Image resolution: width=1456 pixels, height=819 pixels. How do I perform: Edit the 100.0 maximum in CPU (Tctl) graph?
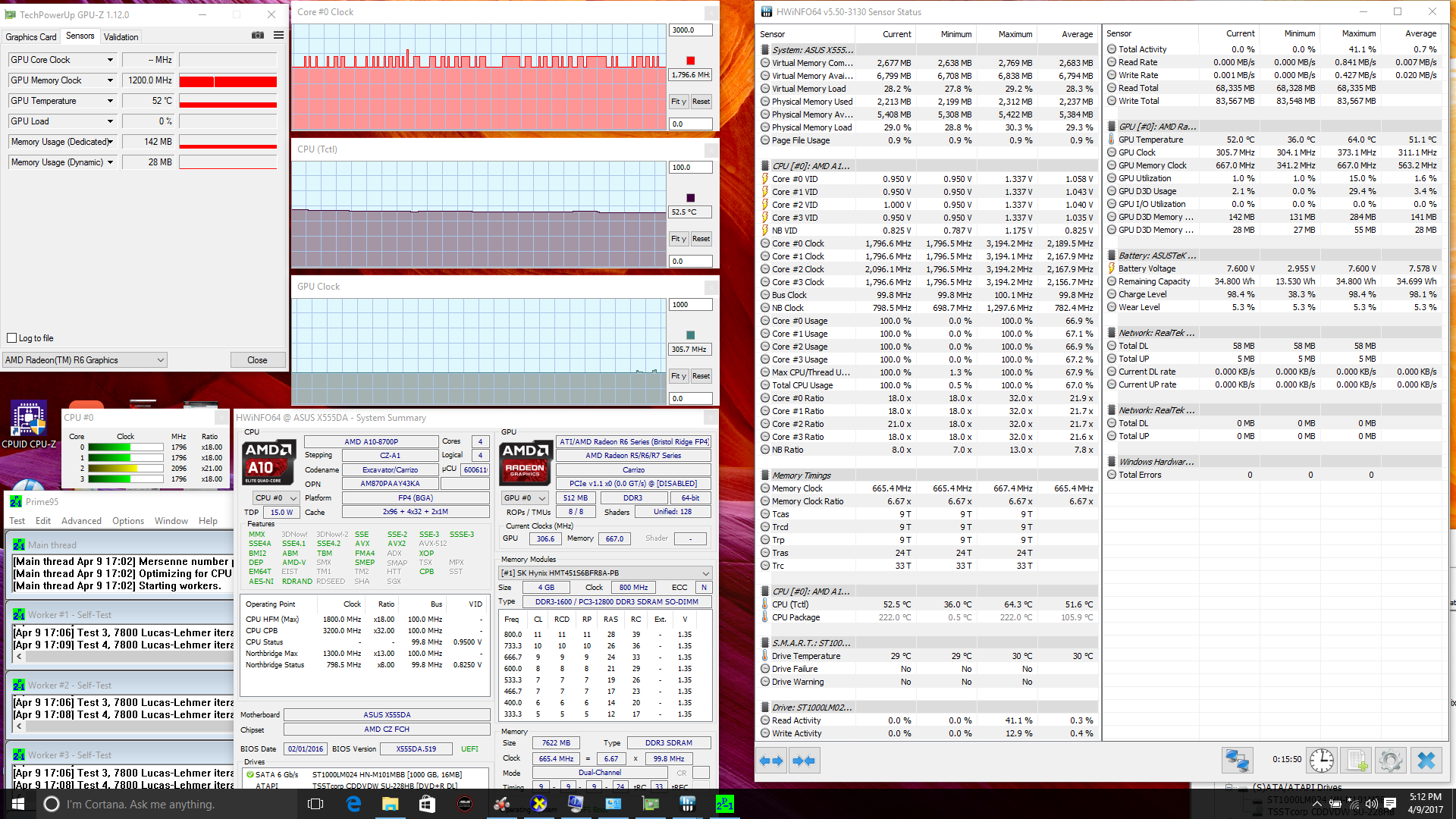(691, 168)
